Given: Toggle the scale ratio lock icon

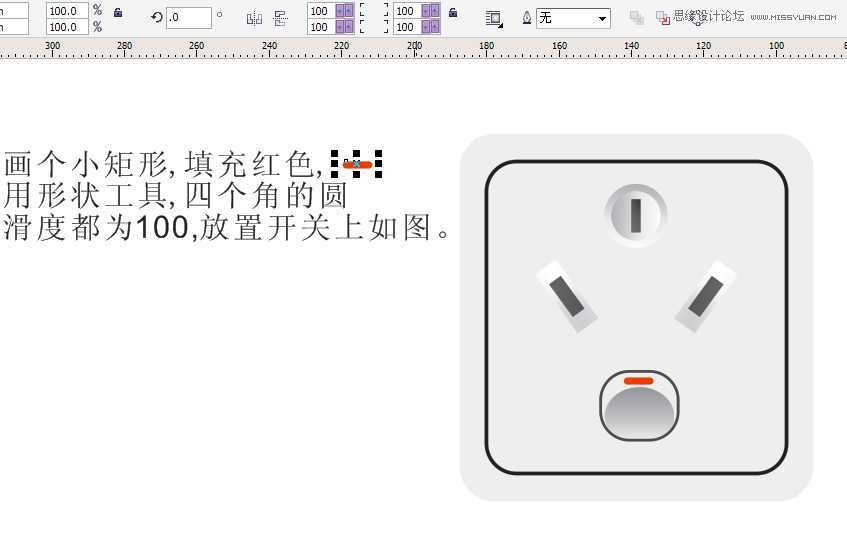Looking at the screenshot, I should tap(118, 12).
